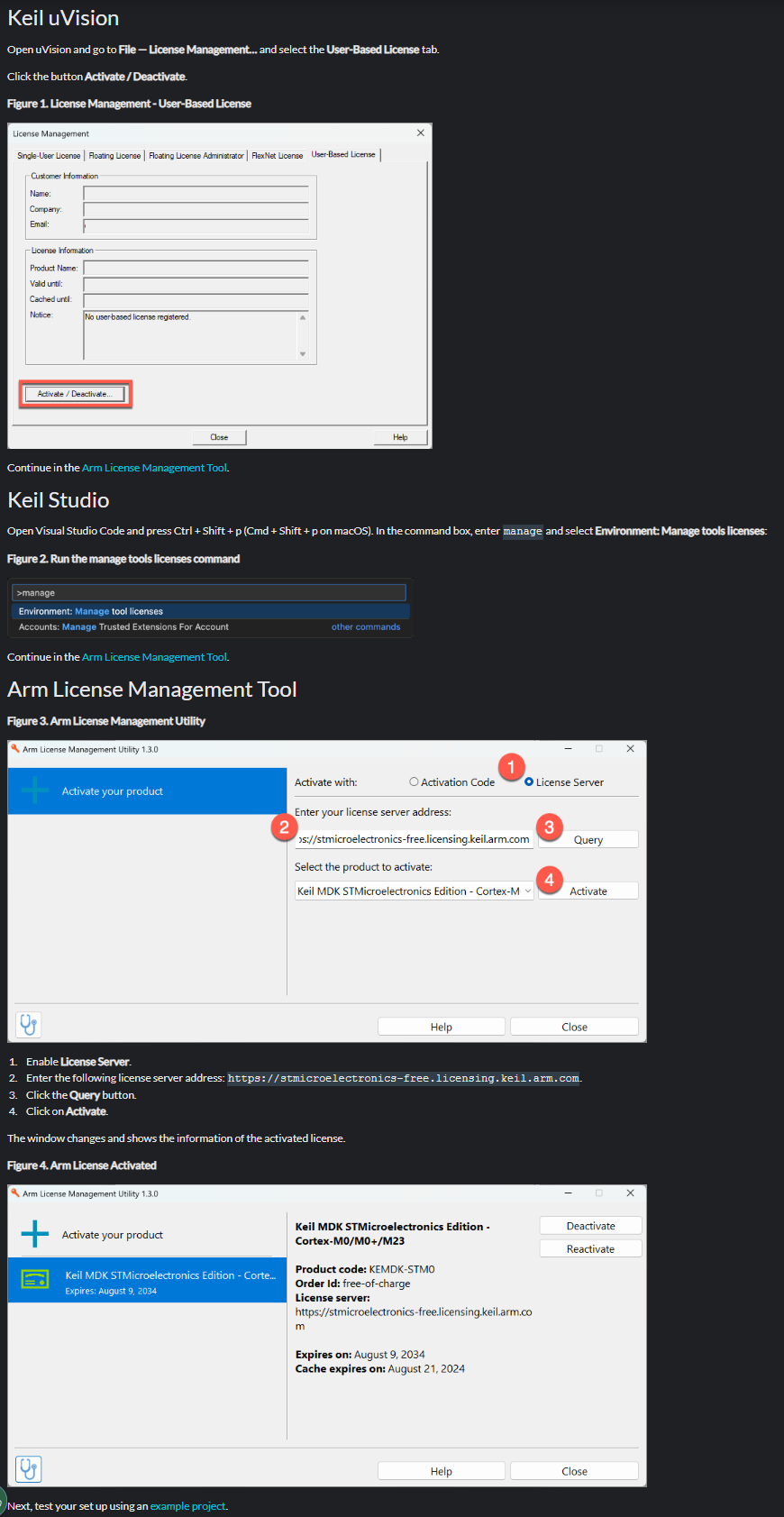This screenshot has height=1517, width=784.
Task: Switch to the Floating License tab
Action: pyautogui.click(x=115, y=156)
